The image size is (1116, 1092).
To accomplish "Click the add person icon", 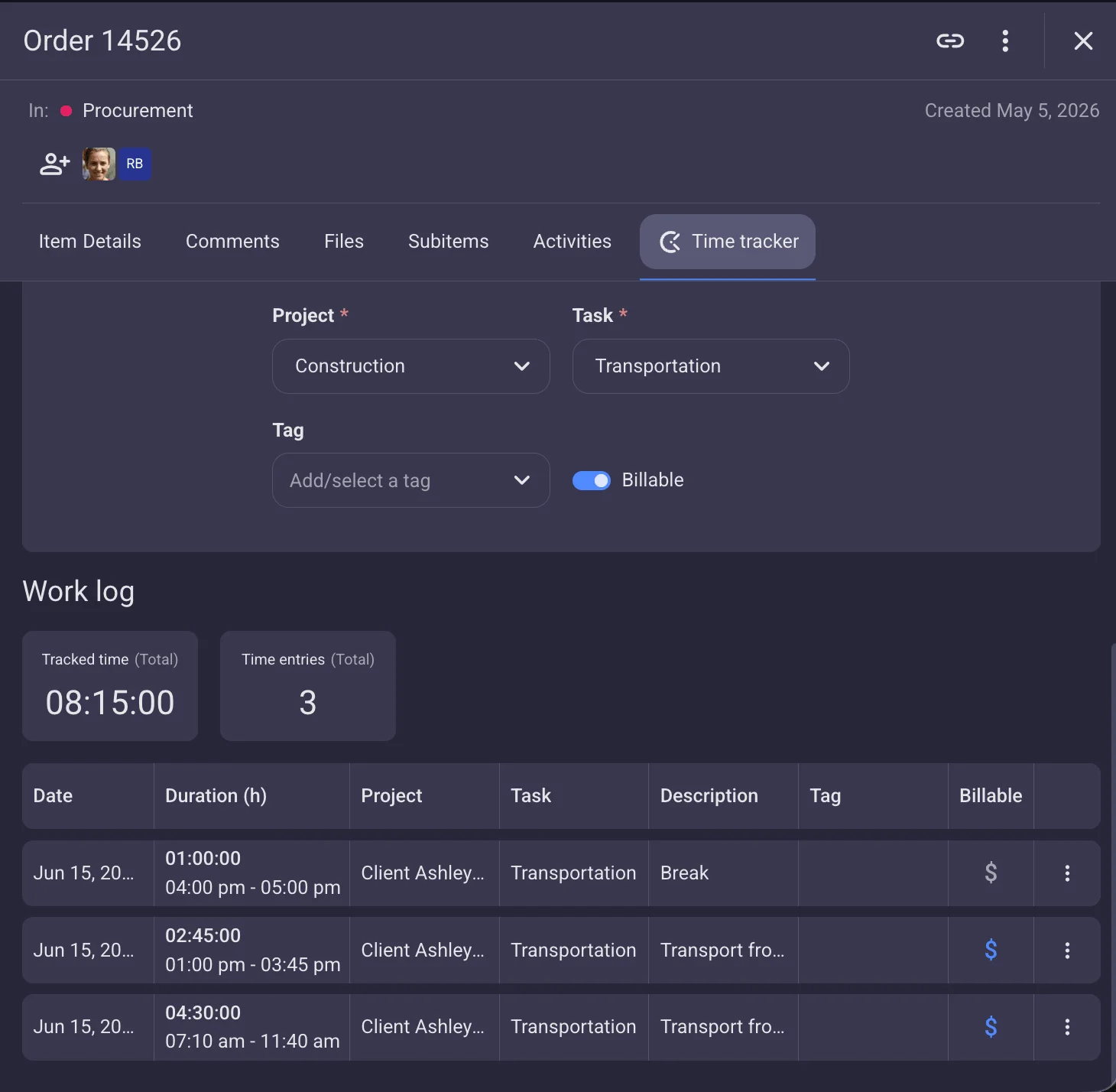I will pos(55,164).
